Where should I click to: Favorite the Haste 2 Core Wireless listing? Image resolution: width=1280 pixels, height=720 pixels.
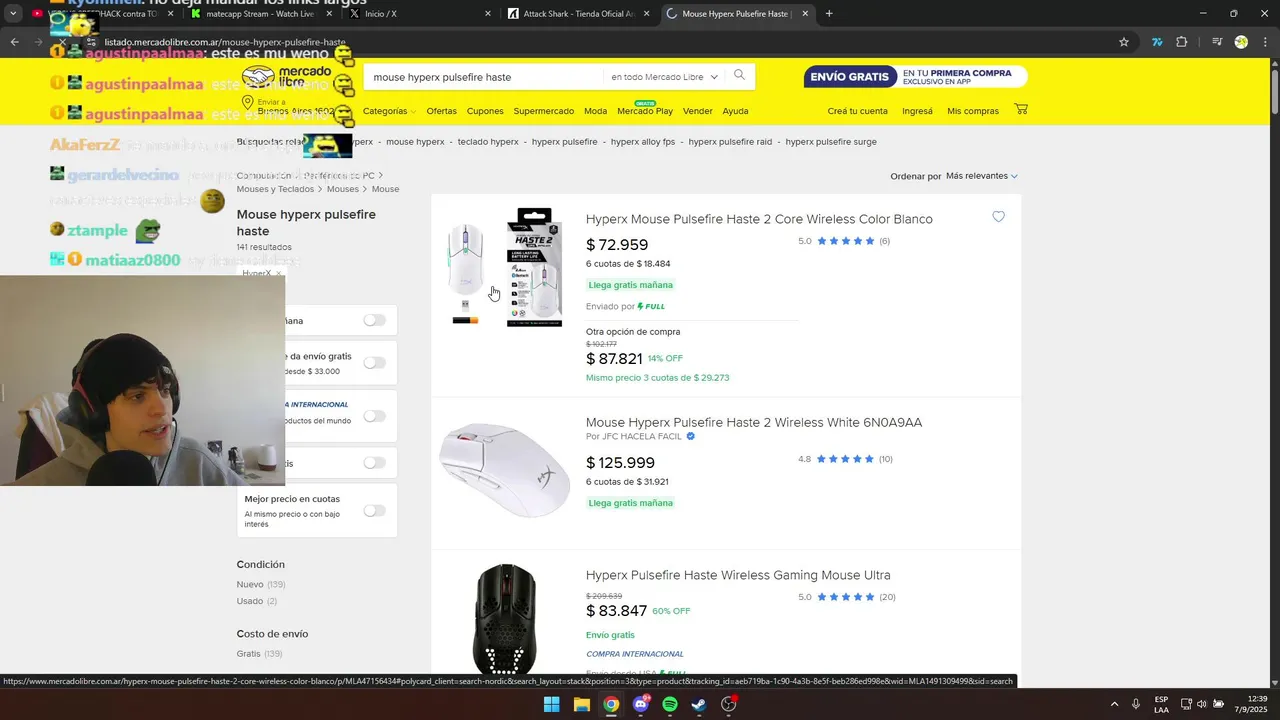pos(998,217)
